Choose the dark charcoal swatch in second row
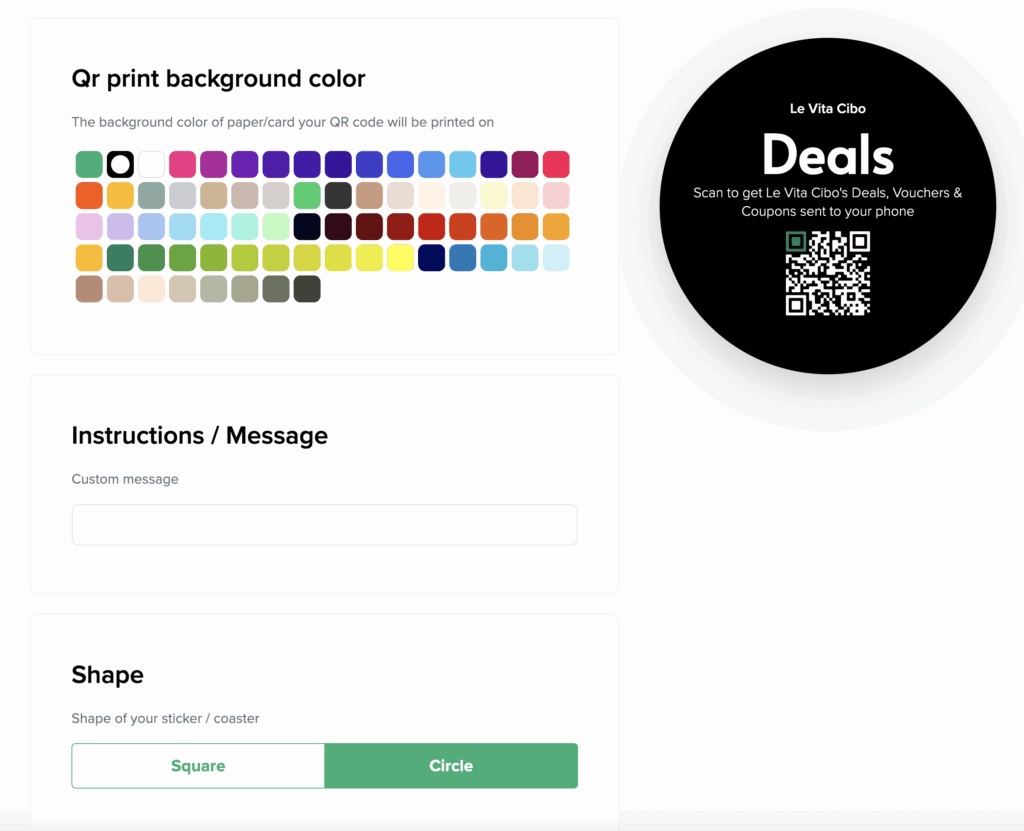 (338, 195)
